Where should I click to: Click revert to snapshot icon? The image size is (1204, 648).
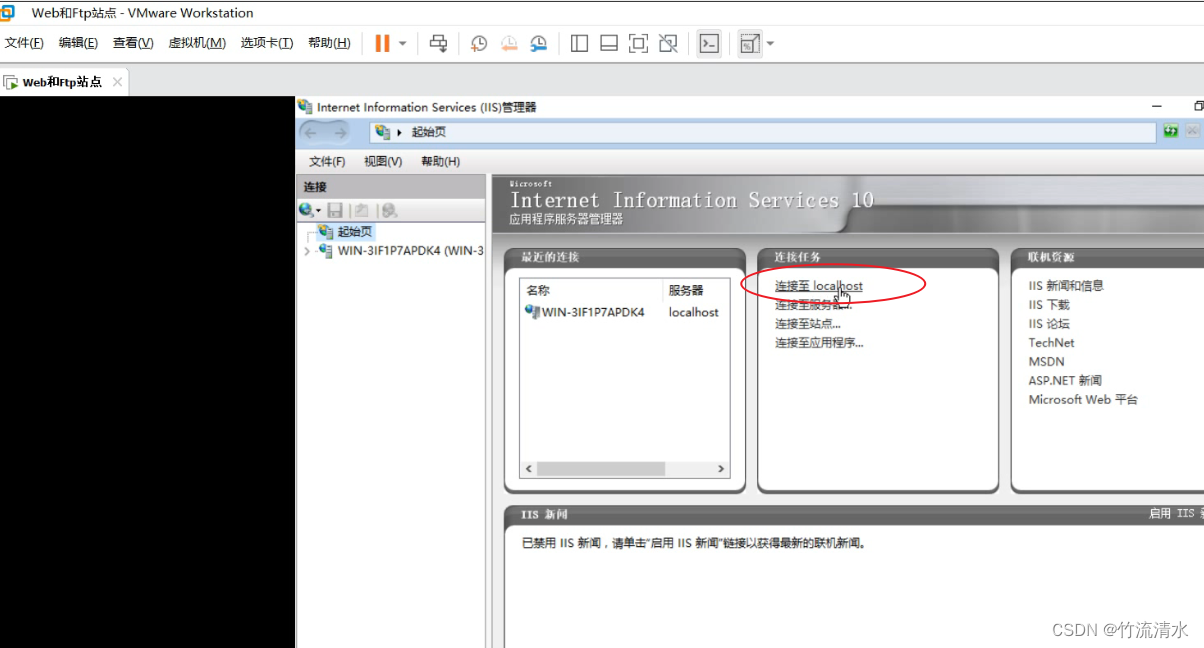[509, 43]
